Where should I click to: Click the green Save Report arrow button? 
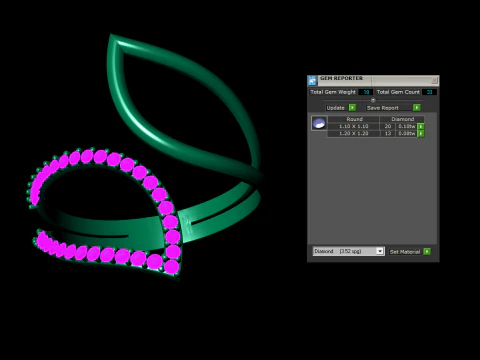[417, 108]
